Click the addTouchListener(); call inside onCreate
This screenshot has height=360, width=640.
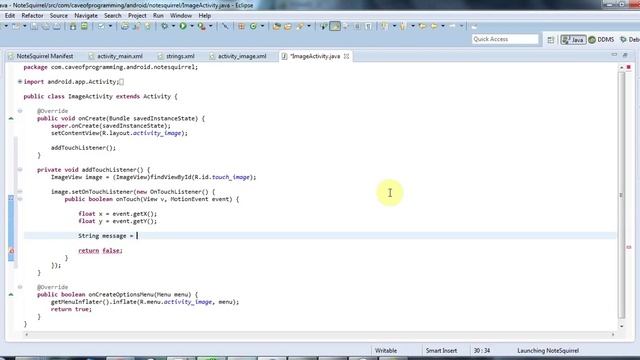(x=83, y=148)
